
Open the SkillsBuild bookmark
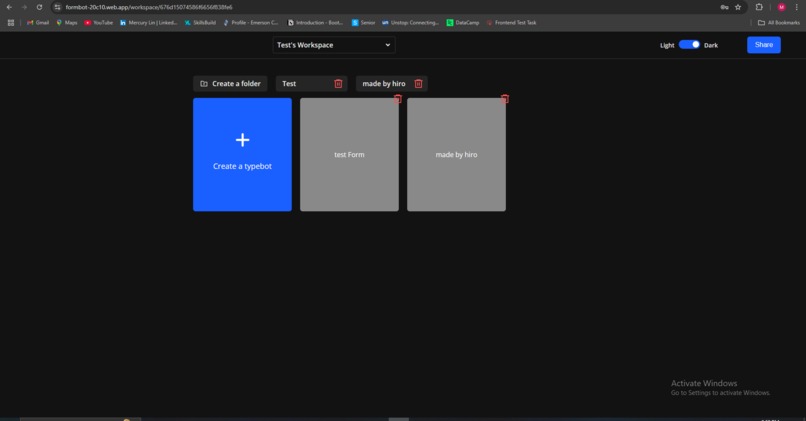tap(200, 23)
